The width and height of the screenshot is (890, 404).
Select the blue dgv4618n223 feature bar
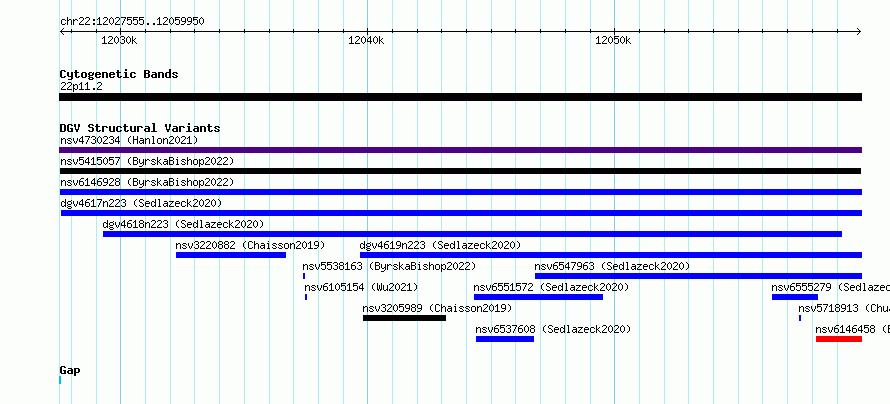click(x=472, y=234)
